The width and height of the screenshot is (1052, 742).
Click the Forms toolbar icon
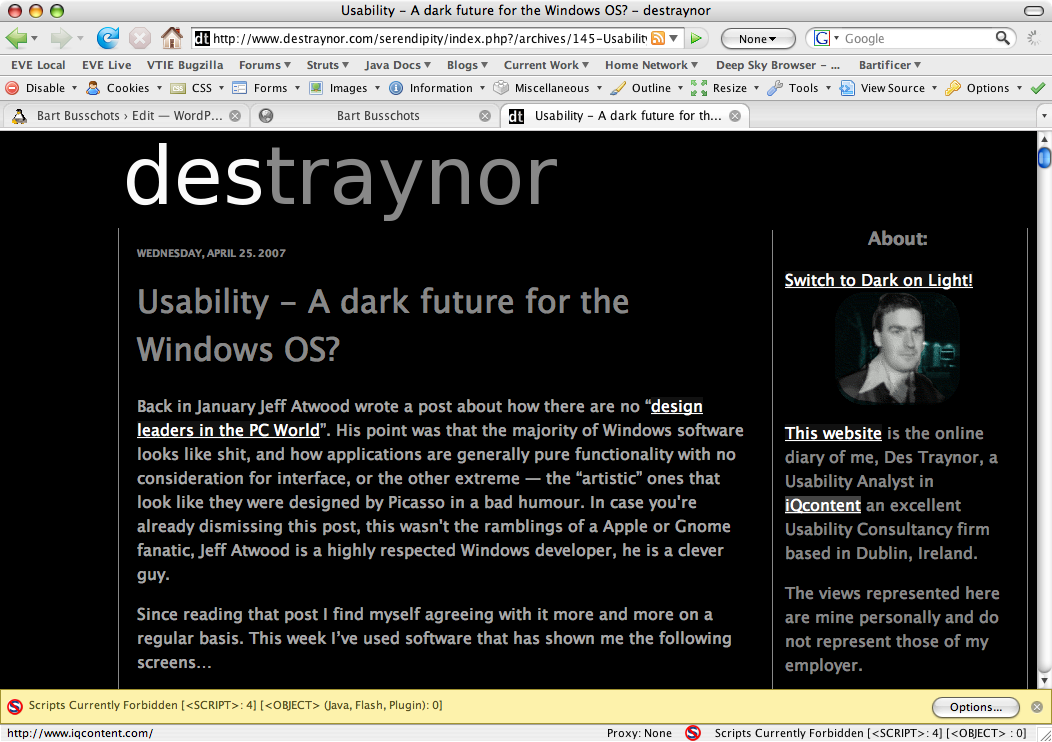(x=240, y=88)
